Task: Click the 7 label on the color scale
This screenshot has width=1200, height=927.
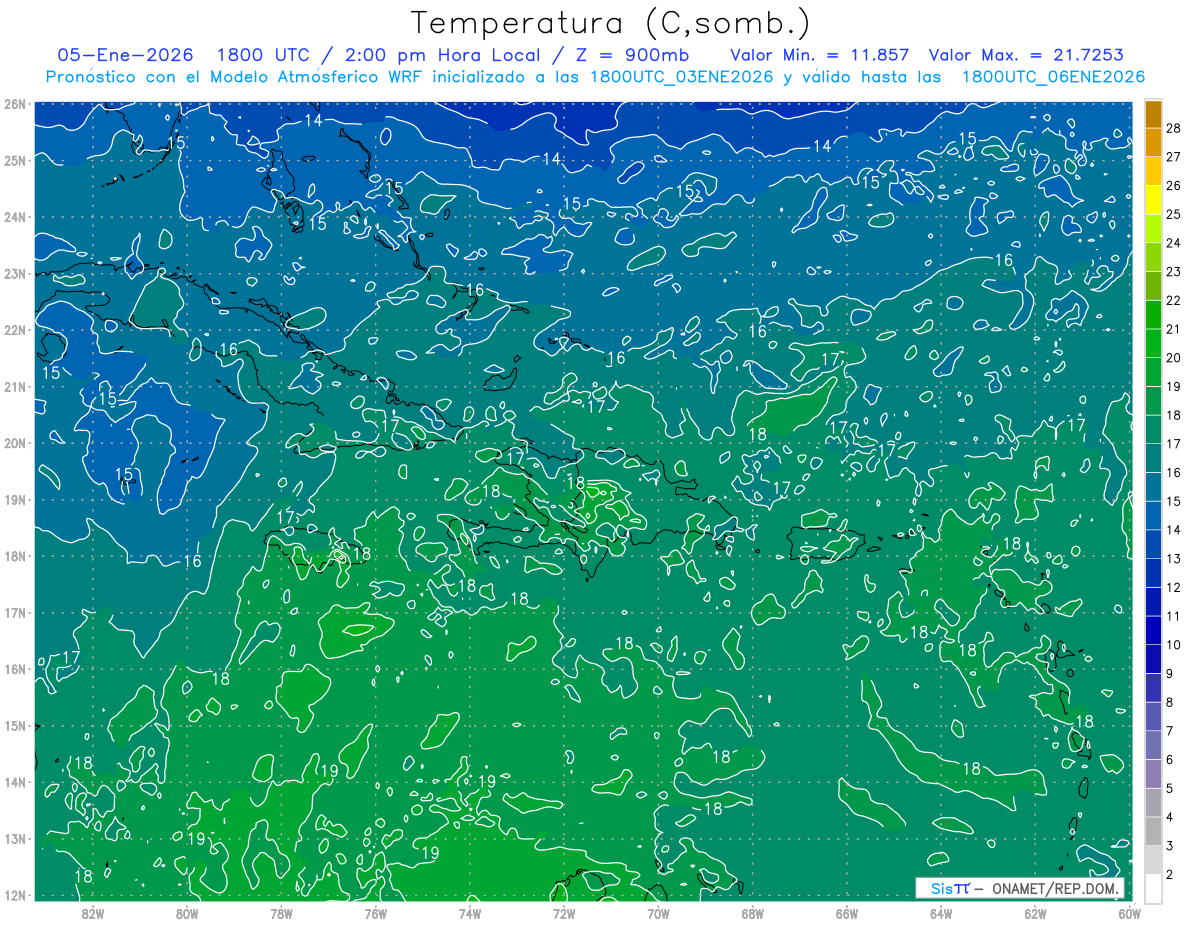Action: coord(1170,732)
